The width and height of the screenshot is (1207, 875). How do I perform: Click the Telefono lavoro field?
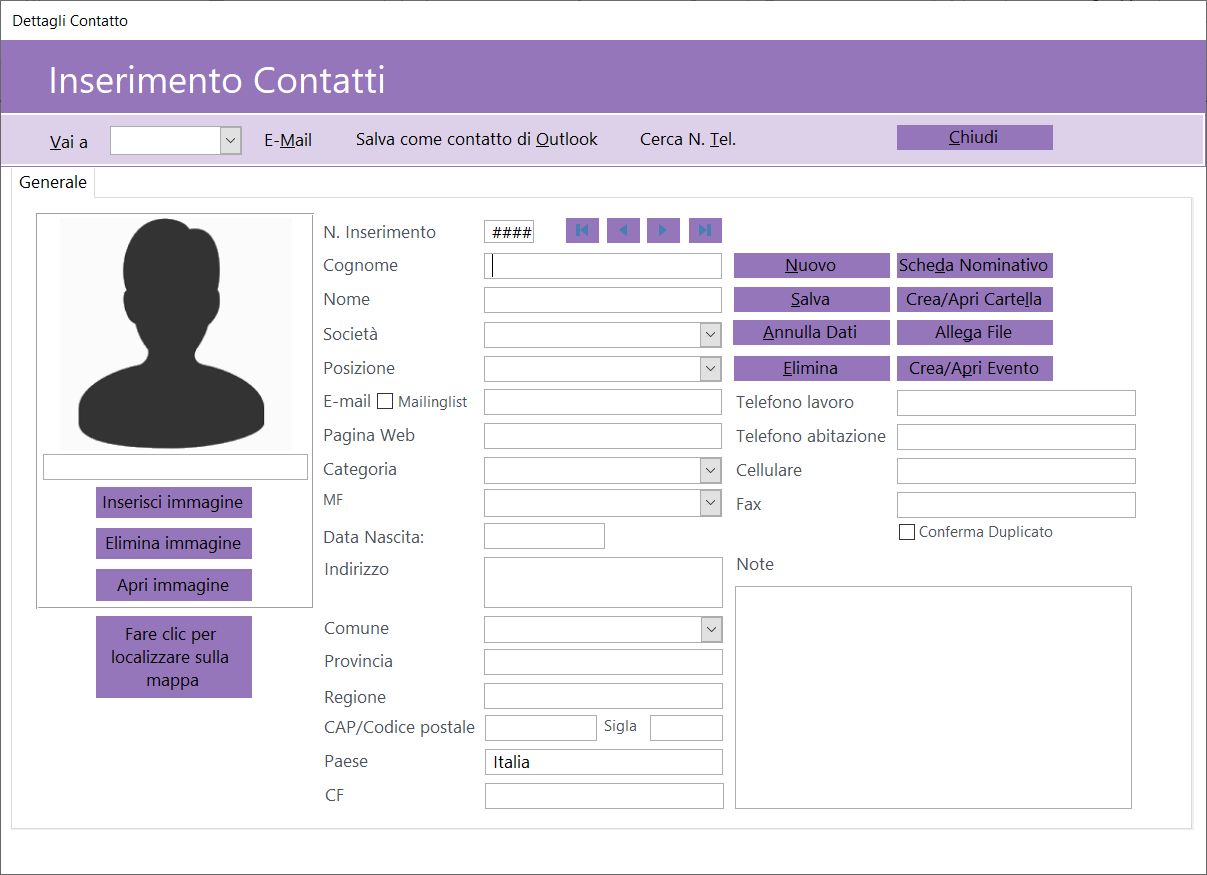1016,403
